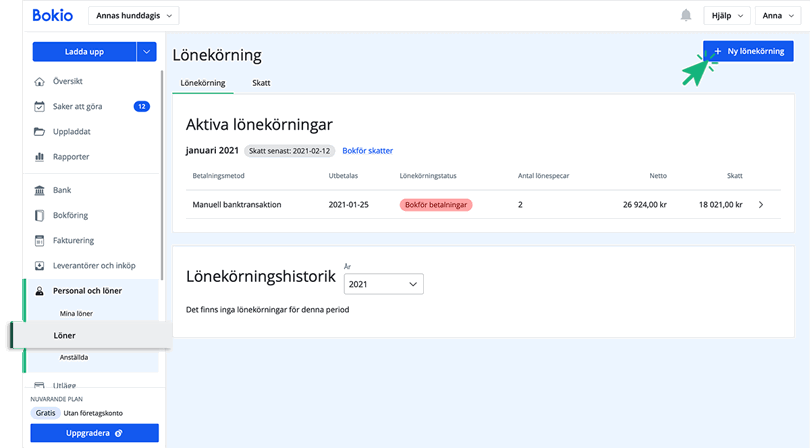The width and height of the screenshot is (810, 448).
Task: Click the Rapporter bar chart icon
Action: point(39,157)
